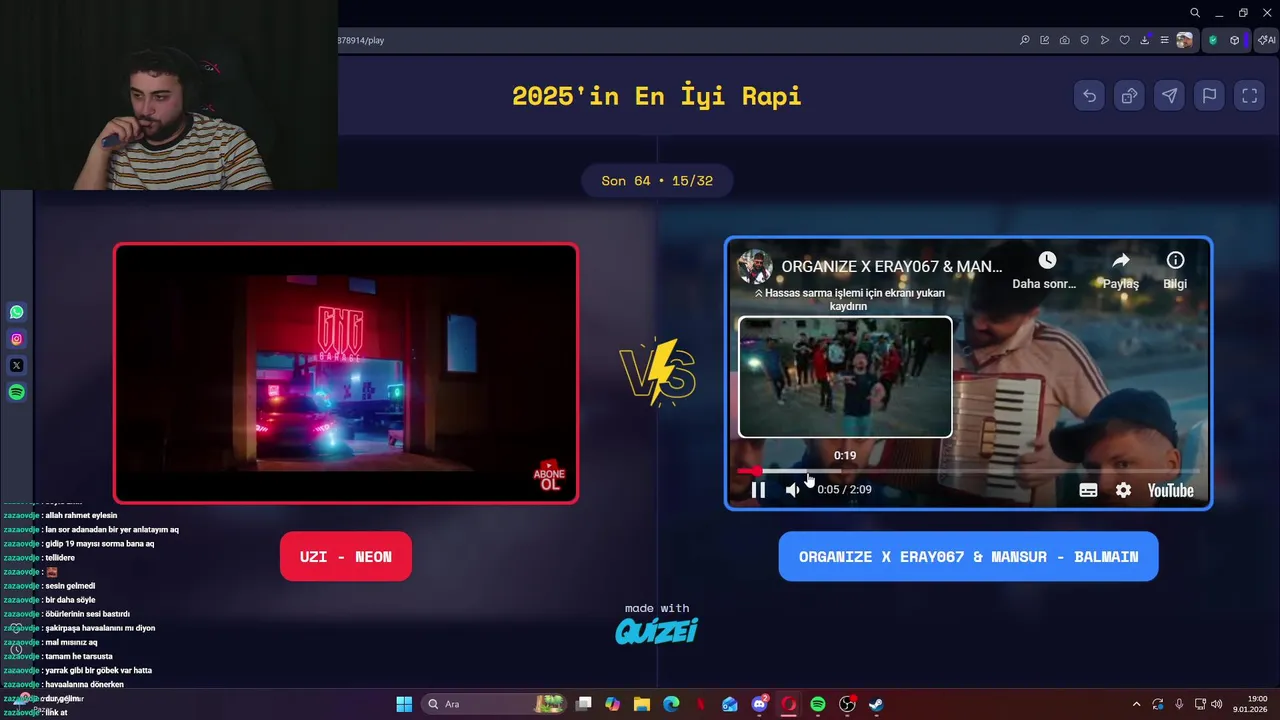Open the AI assistant button
Image resolution: width=1280 pixels, height=720 pixels.
coord(1266,40)
